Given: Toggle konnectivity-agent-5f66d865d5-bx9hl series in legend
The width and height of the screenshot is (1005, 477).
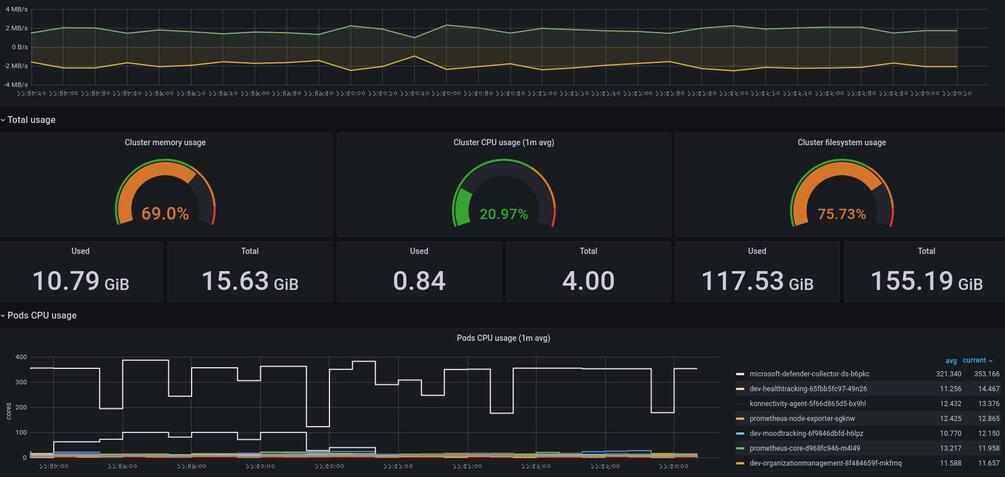Looking at the screenshot, I should pyautogui.click(x=808, y=403).
